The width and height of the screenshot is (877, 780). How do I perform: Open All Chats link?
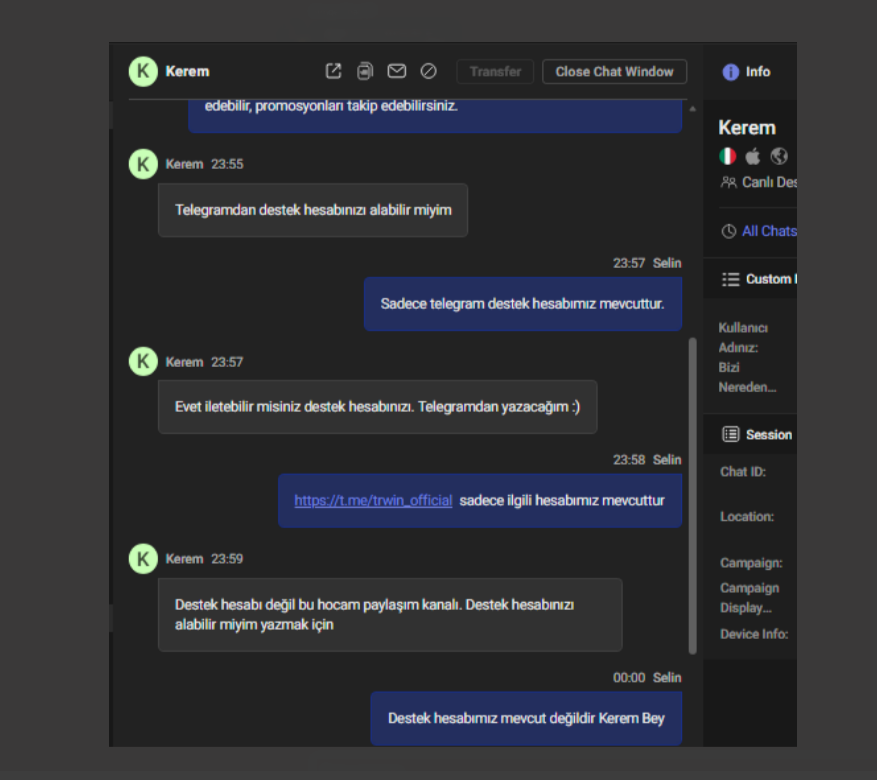point(769,231)
